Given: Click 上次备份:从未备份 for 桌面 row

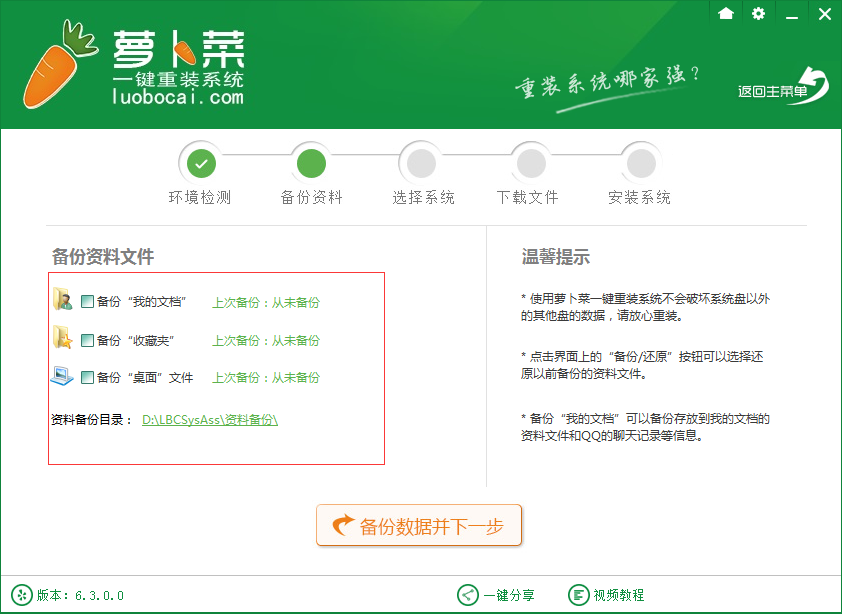Looking at the screenshot, I should pyautogui.click(x=266, y=378).
